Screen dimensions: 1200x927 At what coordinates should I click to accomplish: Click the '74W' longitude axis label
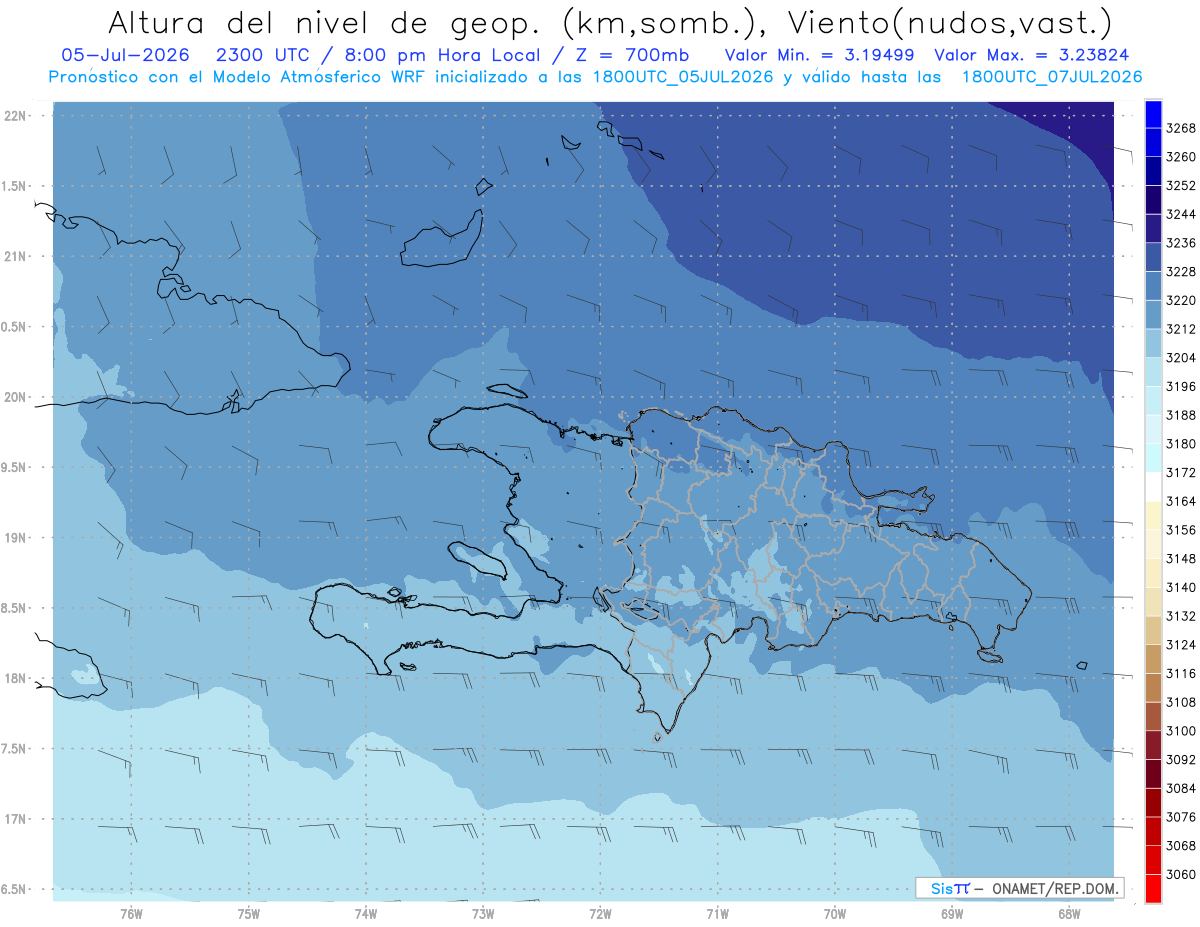pyautogui.click(x=366, y=913)
